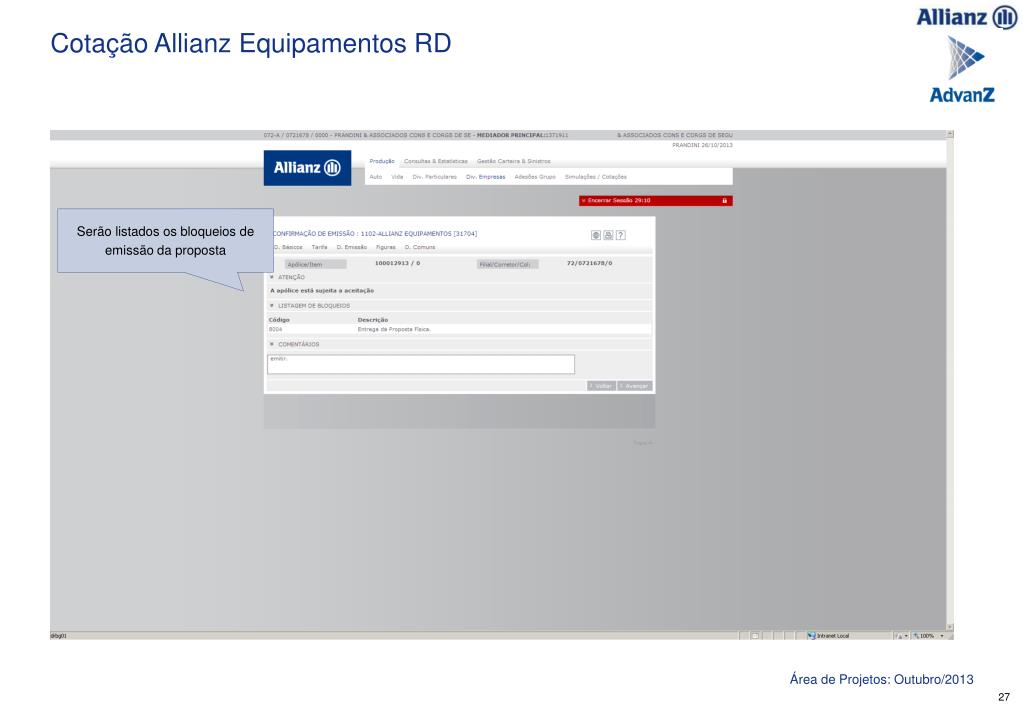
Task: Open Gestão Carteira & Sinistros menu
Action: click(513, 161)
